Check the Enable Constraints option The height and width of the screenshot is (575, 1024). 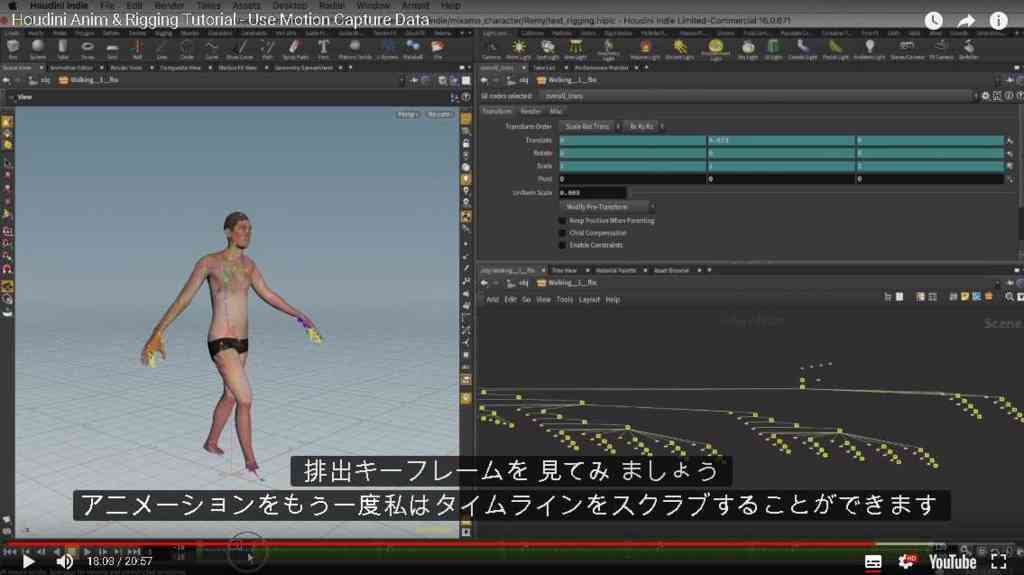pyautogui.click(x=562, y=246)
